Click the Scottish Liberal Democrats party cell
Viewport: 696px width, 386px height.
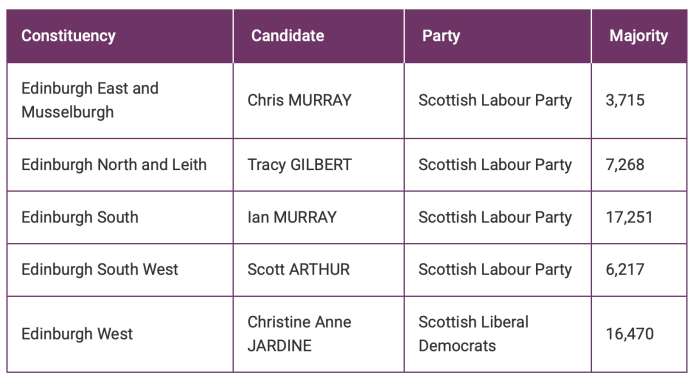coord(498,334)
